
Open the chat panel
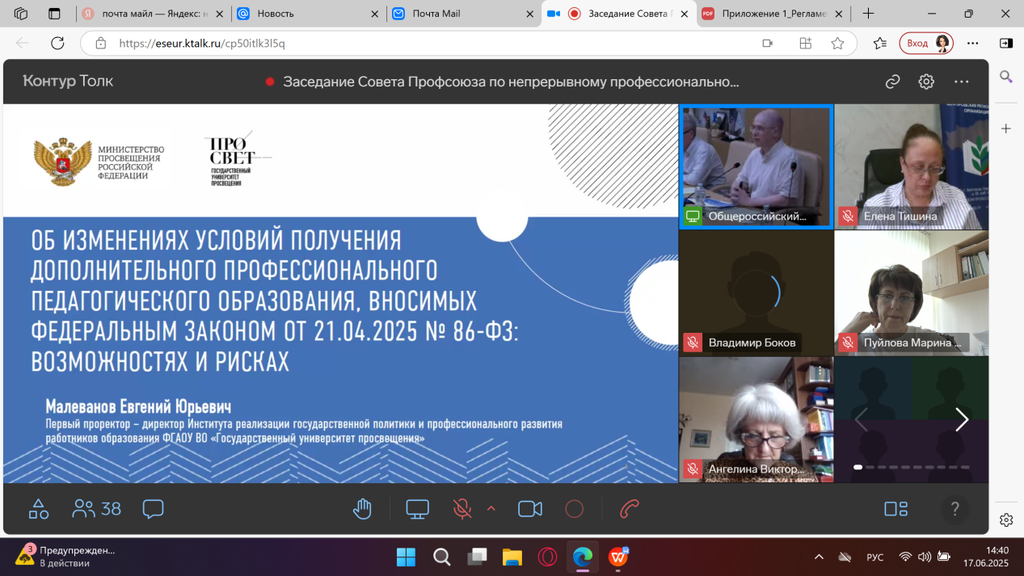click(153, 509)
